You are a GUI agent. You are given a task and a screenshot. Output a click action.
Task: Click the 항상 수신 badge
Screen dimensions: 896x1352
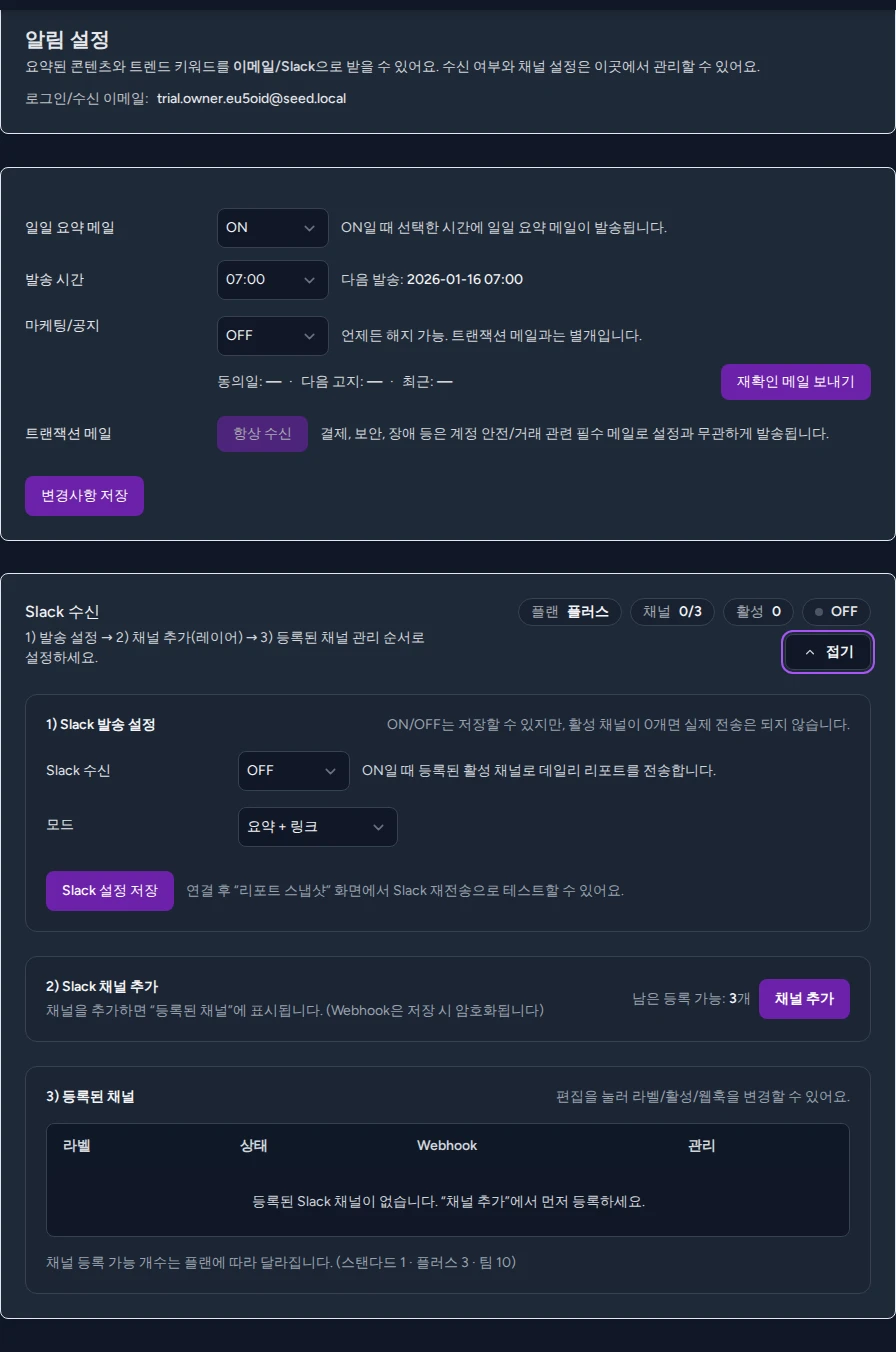point(262,434)
